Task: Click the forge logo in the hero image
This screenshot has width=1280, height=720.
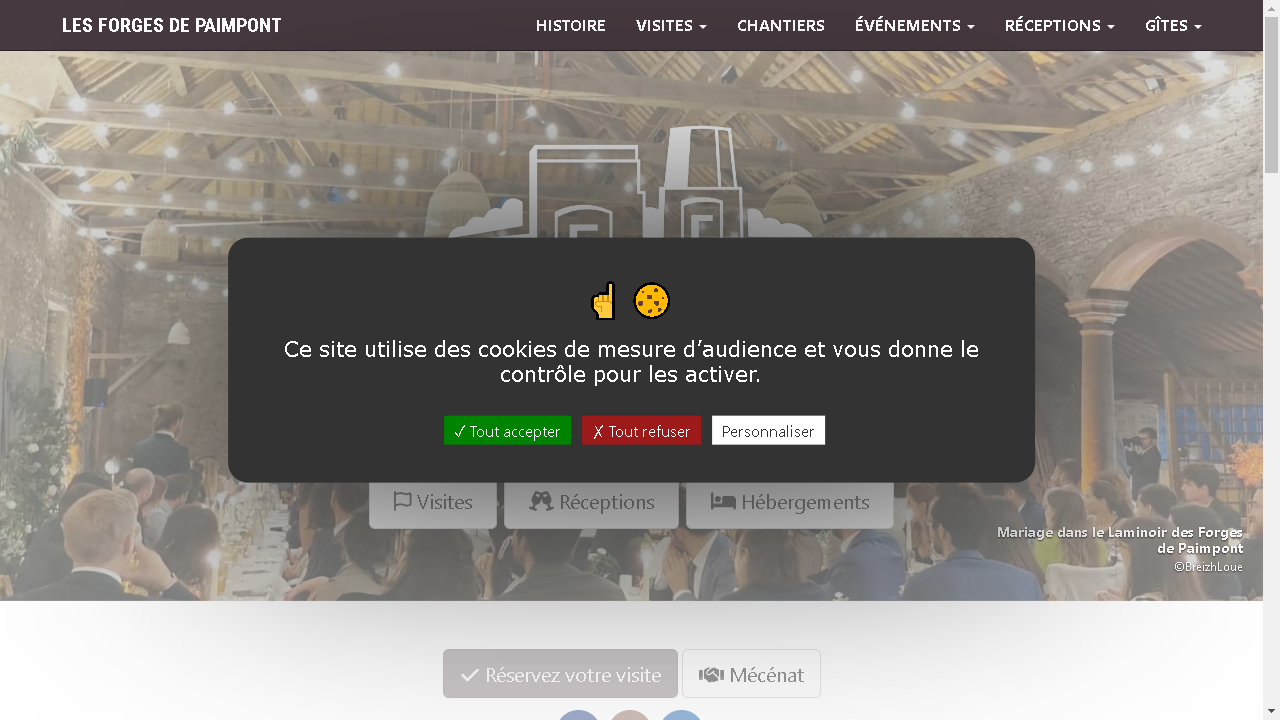Action: (x=631, y=183)
